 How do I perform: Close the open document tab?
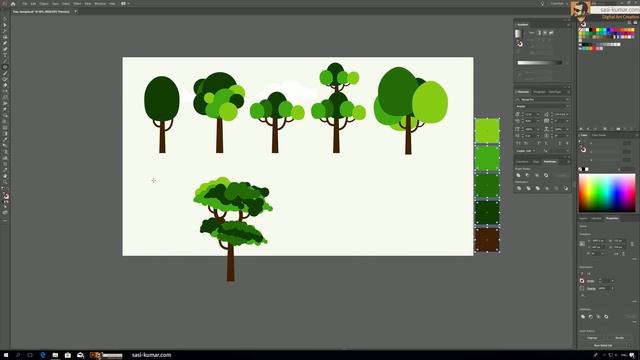76,11
